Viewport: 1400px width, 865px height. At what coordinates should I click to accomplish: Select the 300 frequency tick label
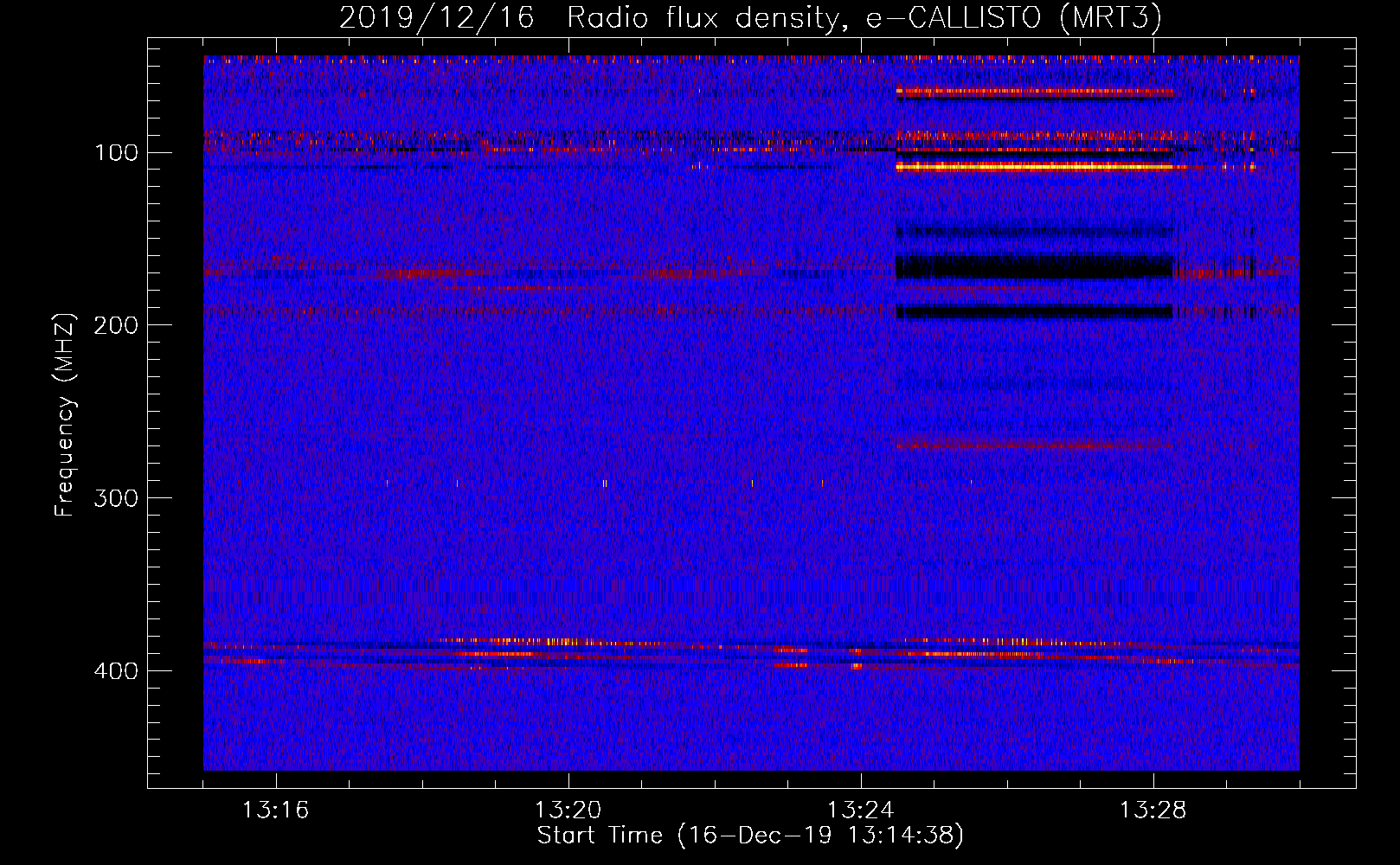pyautogui.click(x=117, y=498)
